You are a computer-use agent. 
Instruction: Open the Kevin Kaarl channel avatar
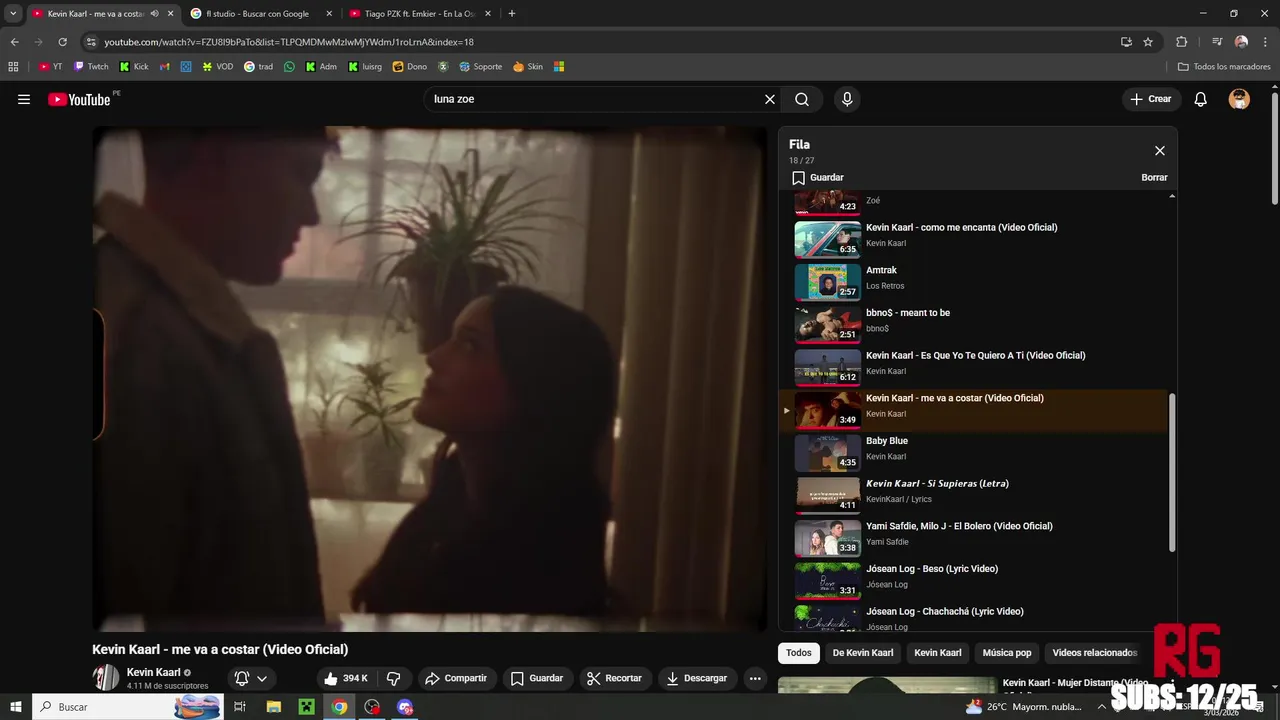coord(106,677)
